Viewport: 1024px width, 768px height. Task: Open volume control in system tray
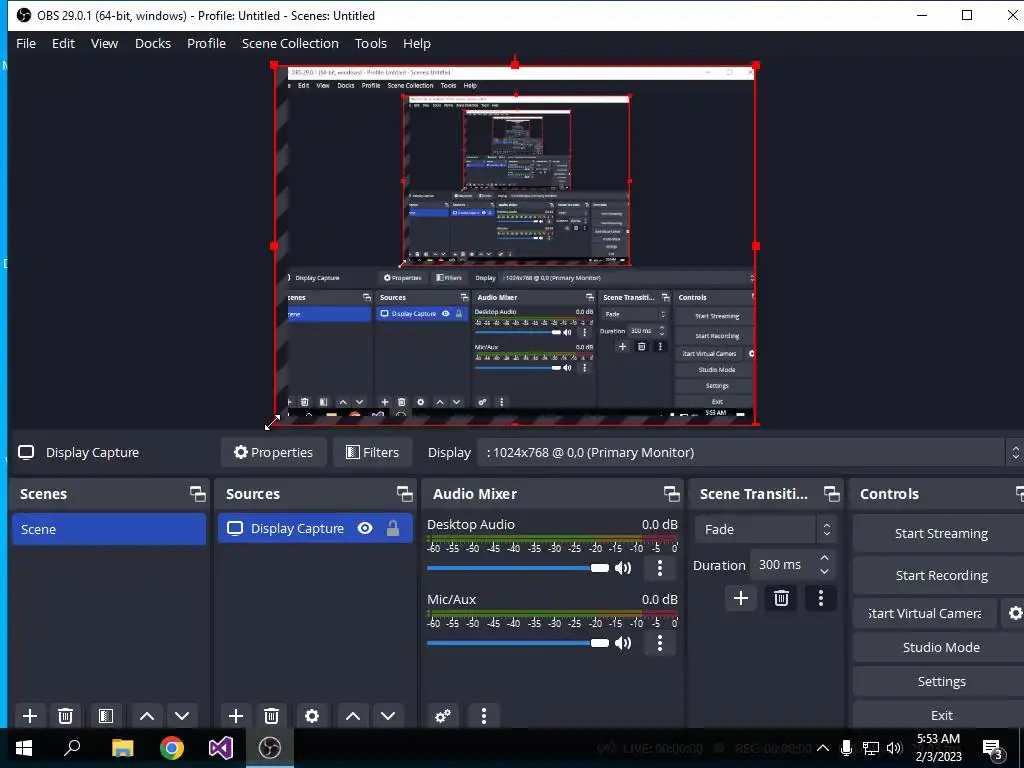[x=895, y=748]
